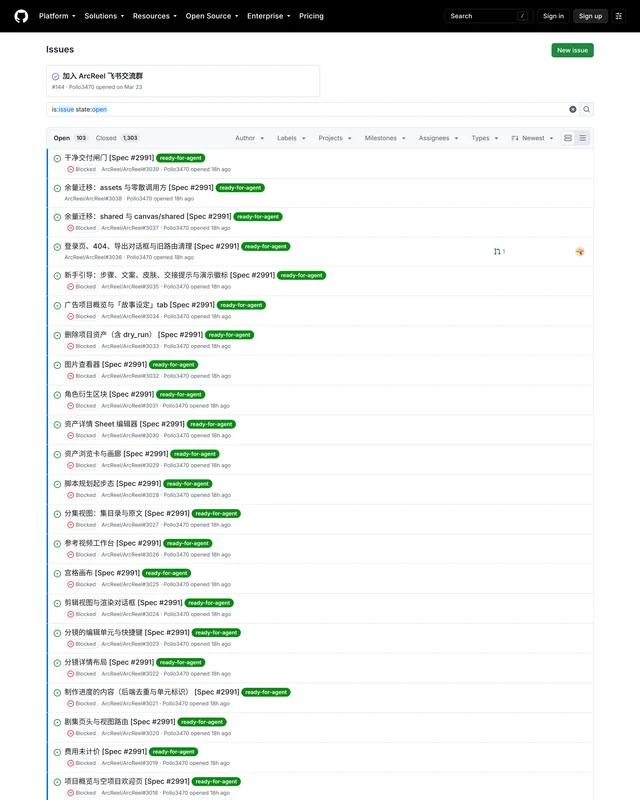
Task: Click ready-for-agent label on 剧集页头与视图路由
Action: pos(202,722)
